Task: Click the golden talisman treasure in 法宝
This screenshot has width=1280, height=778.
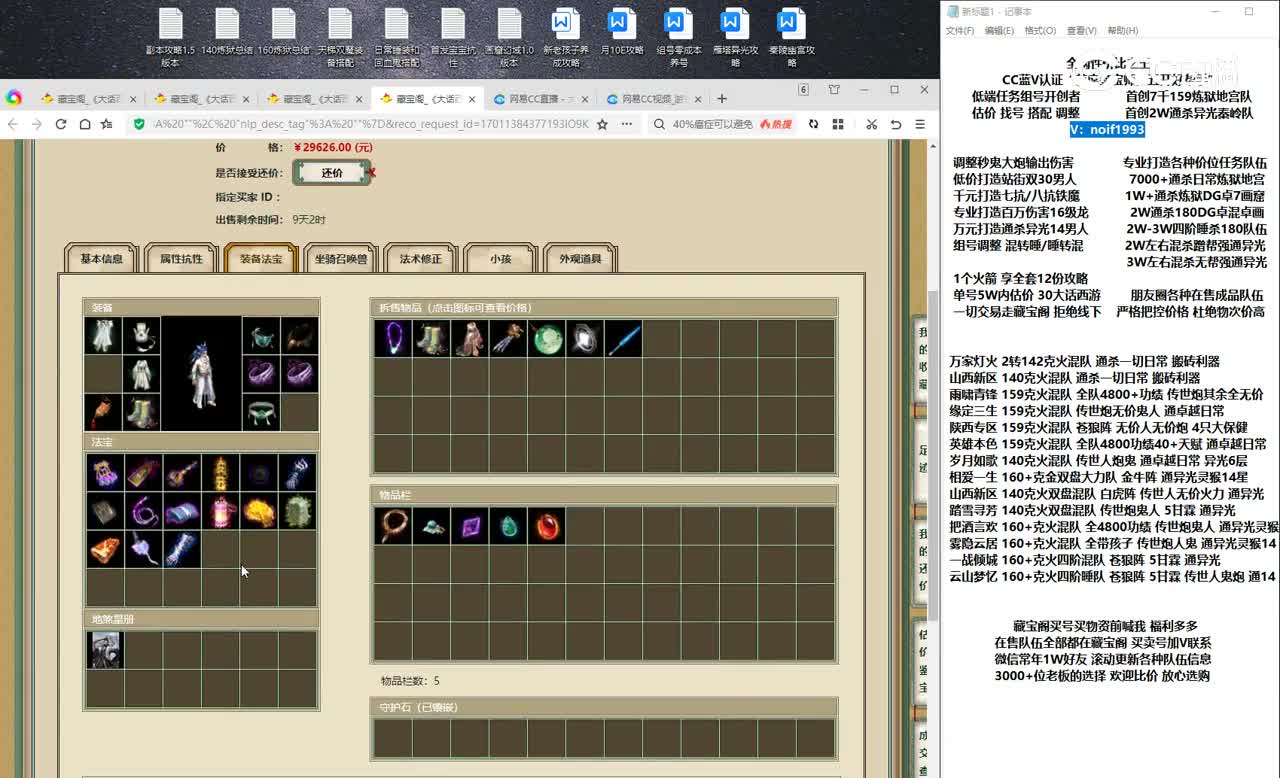Action: click(220, 473)
